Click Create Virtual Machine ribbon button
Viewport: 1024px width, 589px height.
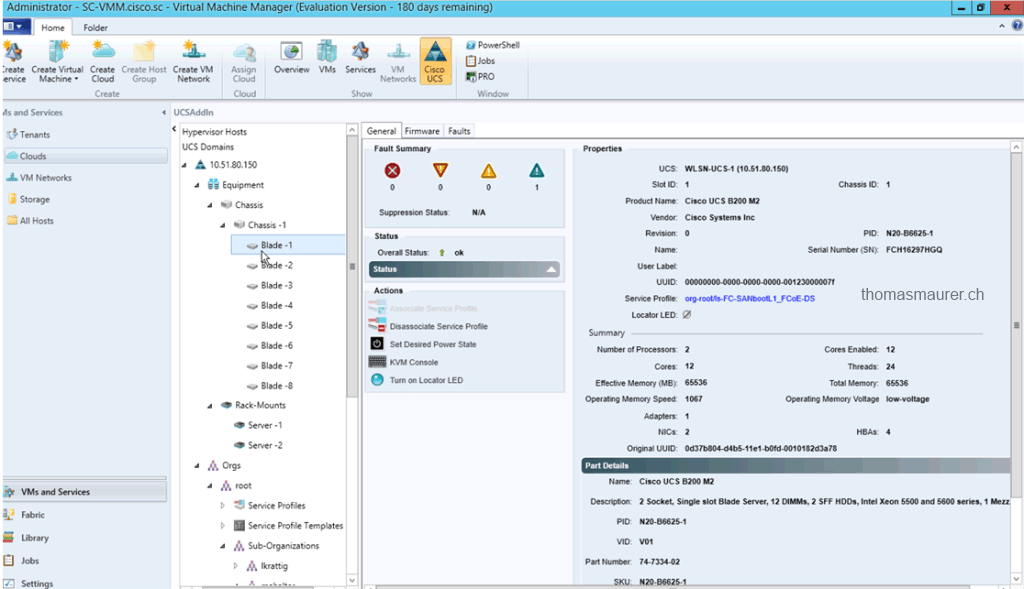point(57,61)
